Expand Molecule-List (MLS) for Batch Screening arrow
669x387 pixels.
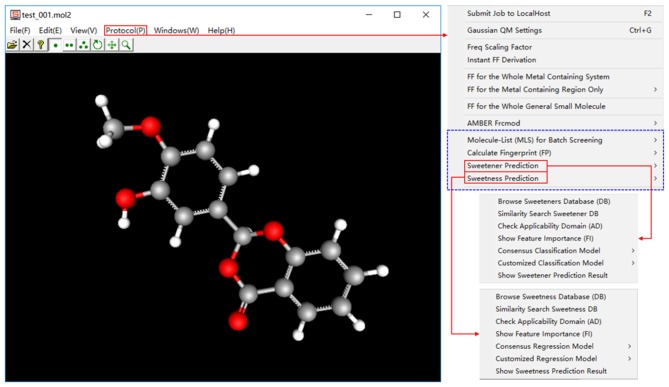coord(655,140)
